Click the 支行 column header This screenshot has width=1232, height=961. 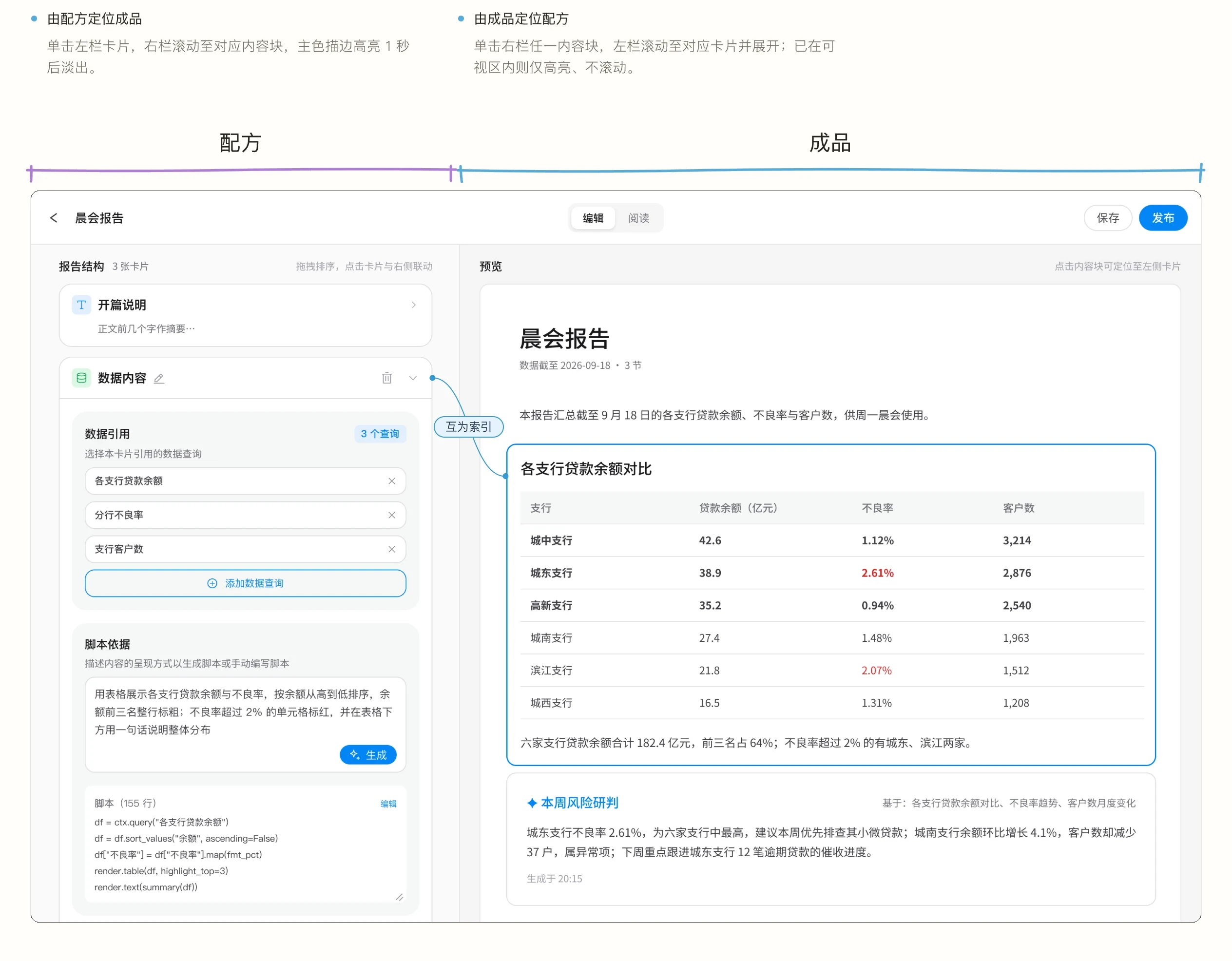coord(540,508)
